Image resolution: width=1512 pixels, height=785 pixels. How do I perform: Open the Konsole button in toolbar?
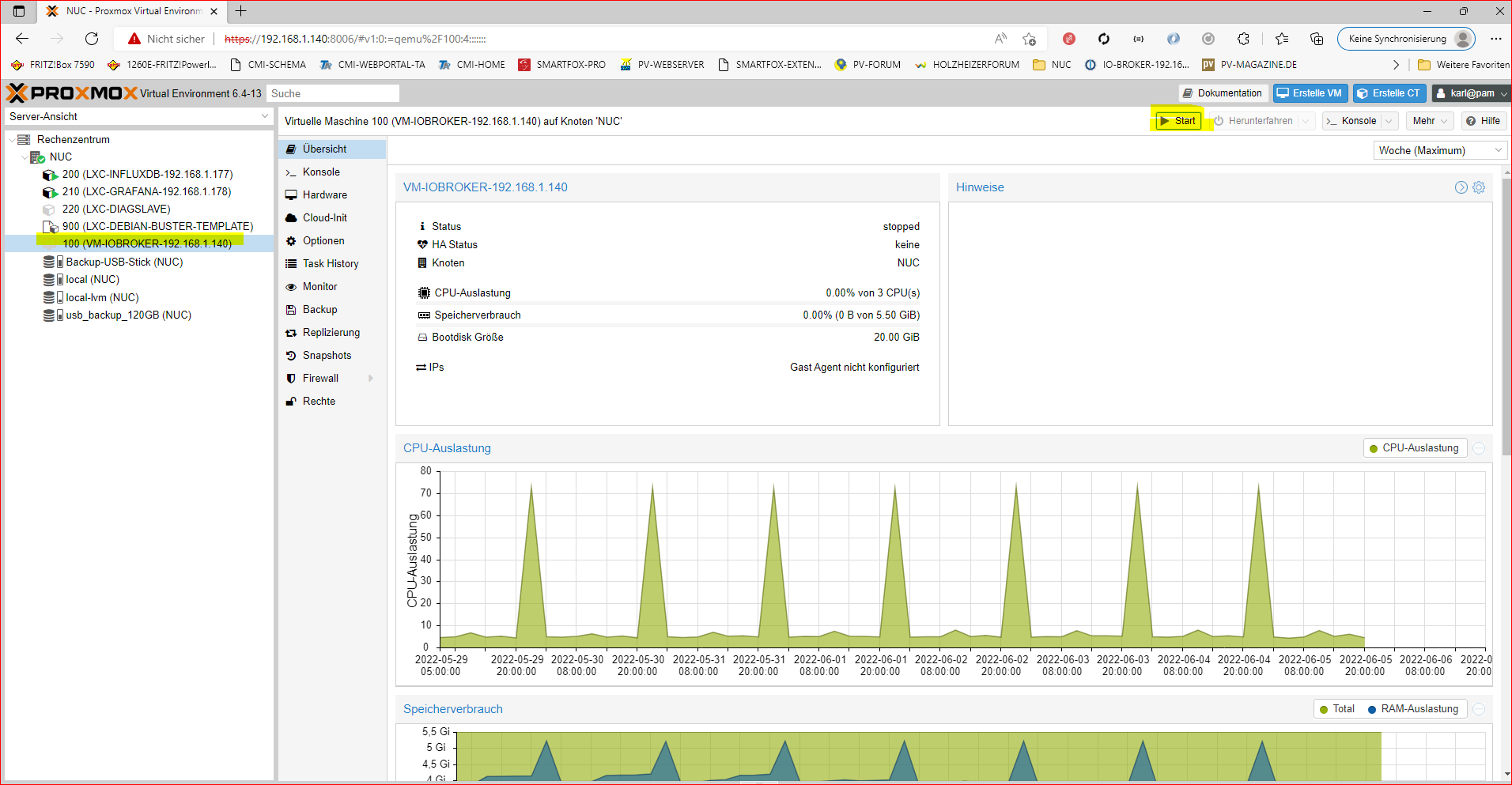(1351, 121)
